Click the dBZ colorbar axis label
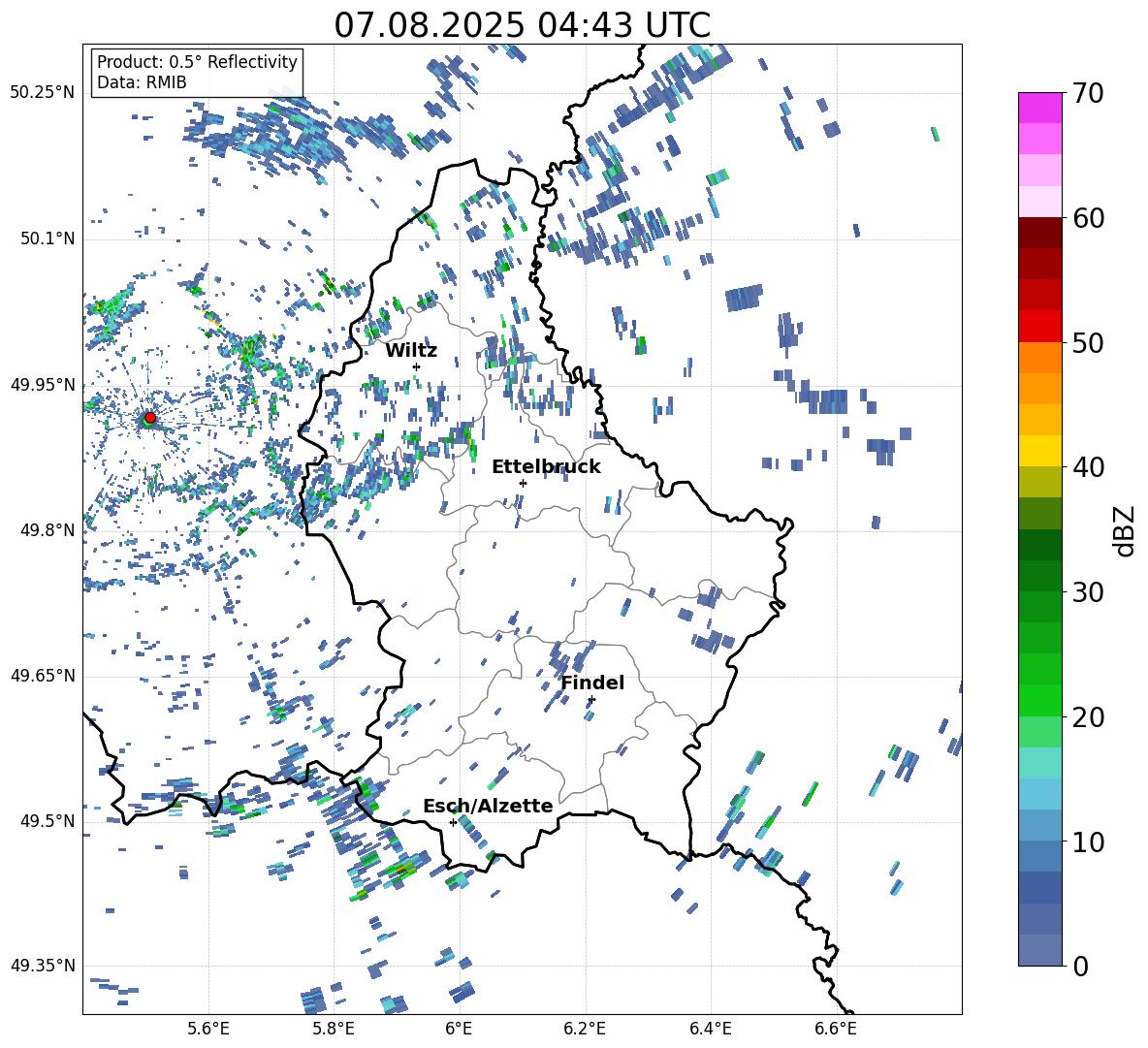Viewport: 1148px width, 1048px height. (1126, 530)
